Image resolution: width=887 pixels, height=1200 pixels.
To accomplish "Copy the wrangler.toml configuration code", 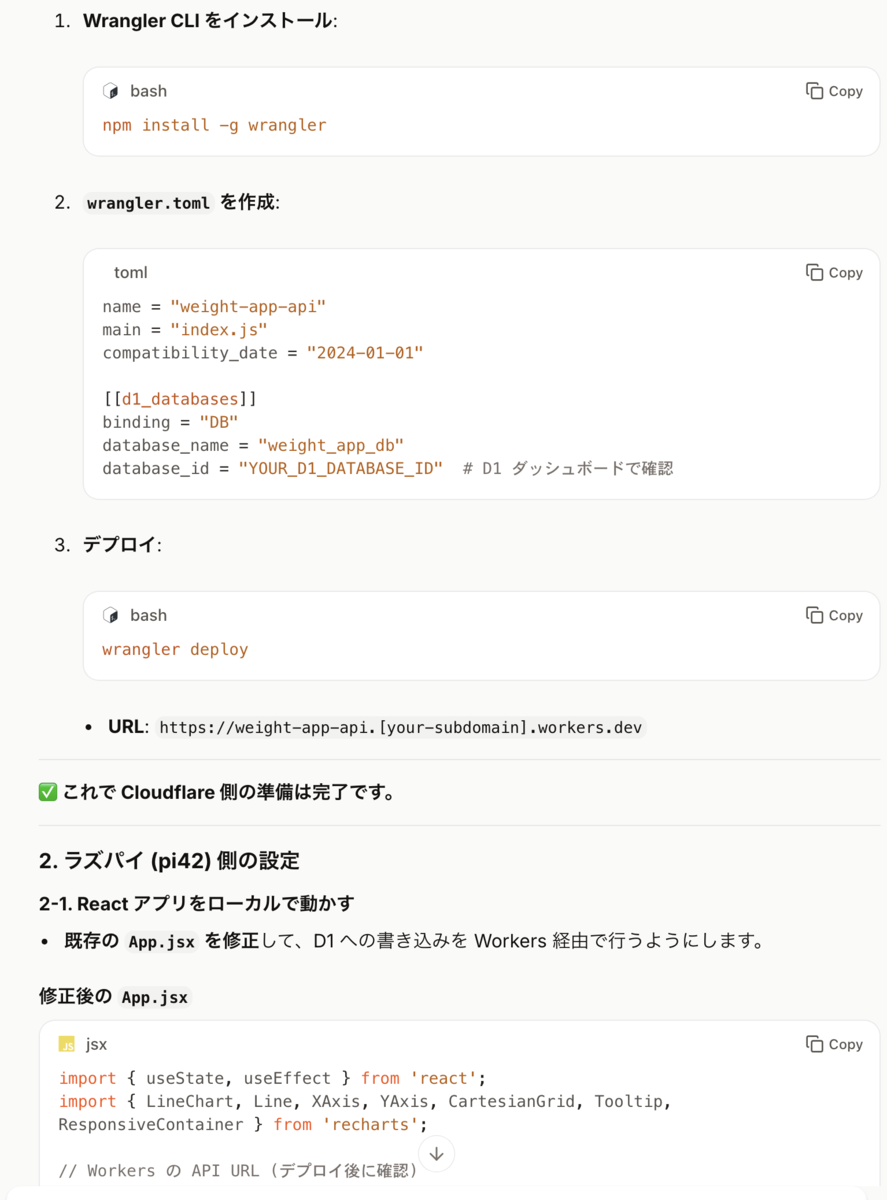I will tap(834, 272).
